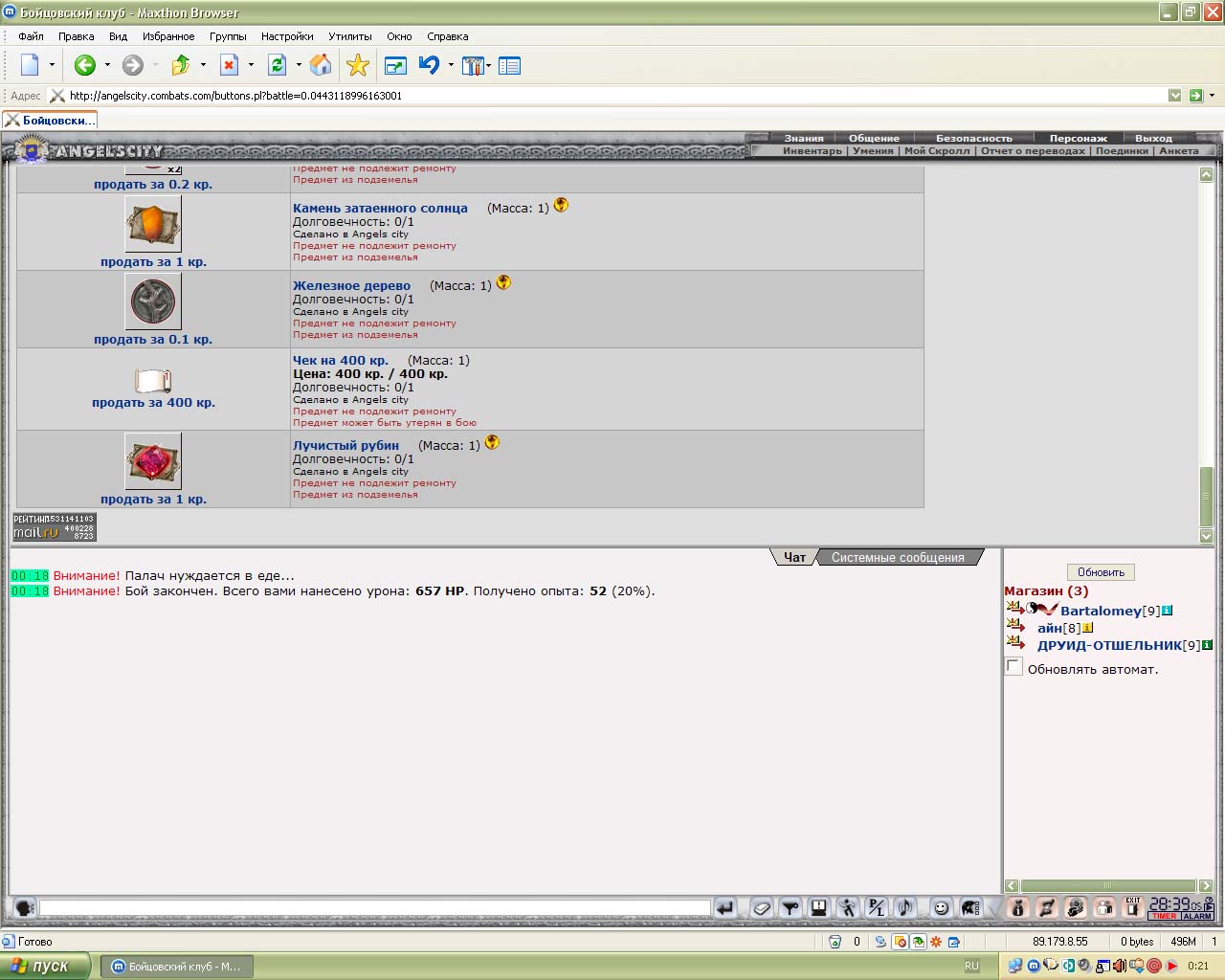1225x980 pixels.
Task: Click the sidebar layout panel icon
Action: 510,65
